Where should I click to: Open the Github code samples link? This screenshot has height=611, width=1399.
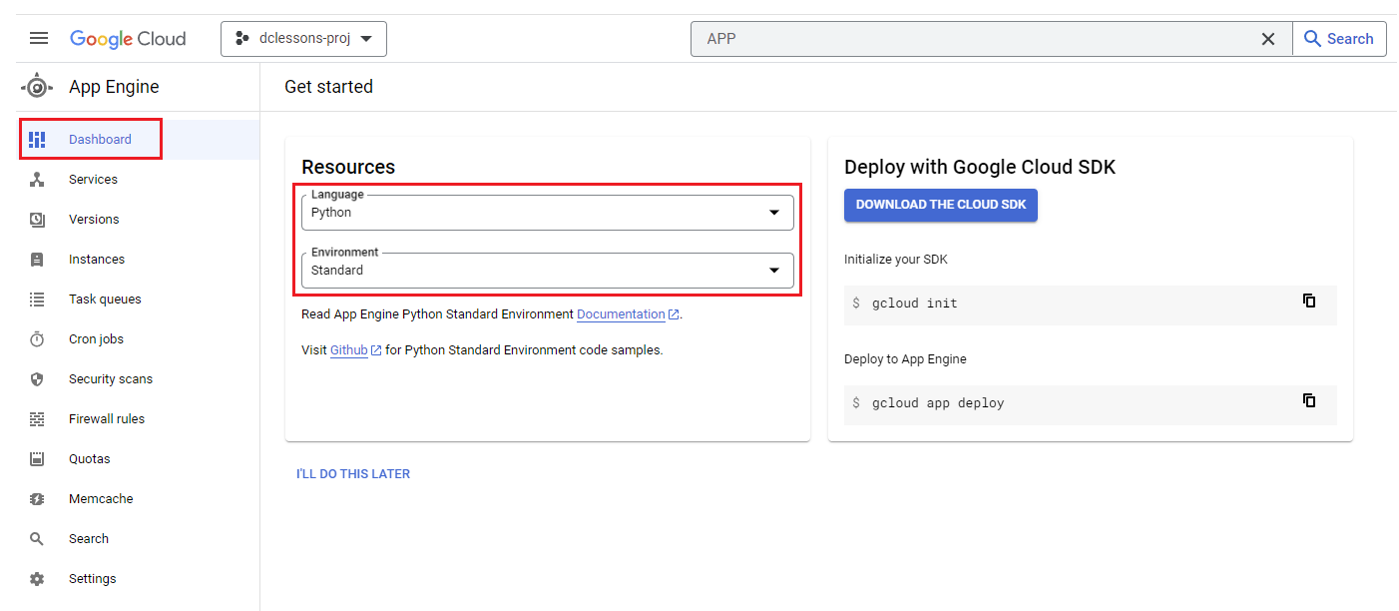[356, 350]
